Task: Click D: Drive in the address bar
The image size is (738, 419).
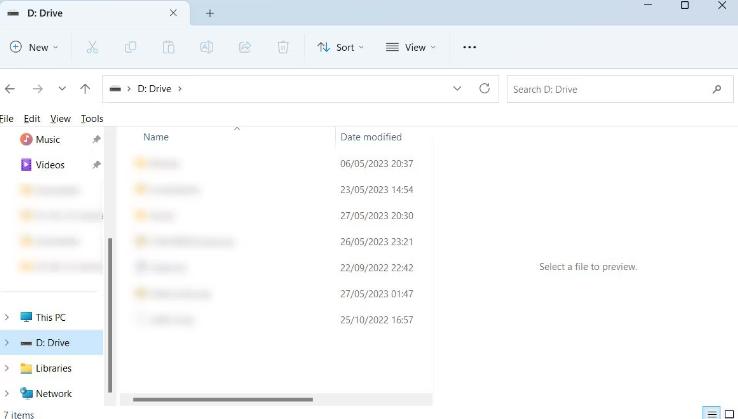Action: pyautogui.click(x=154, y=89)
